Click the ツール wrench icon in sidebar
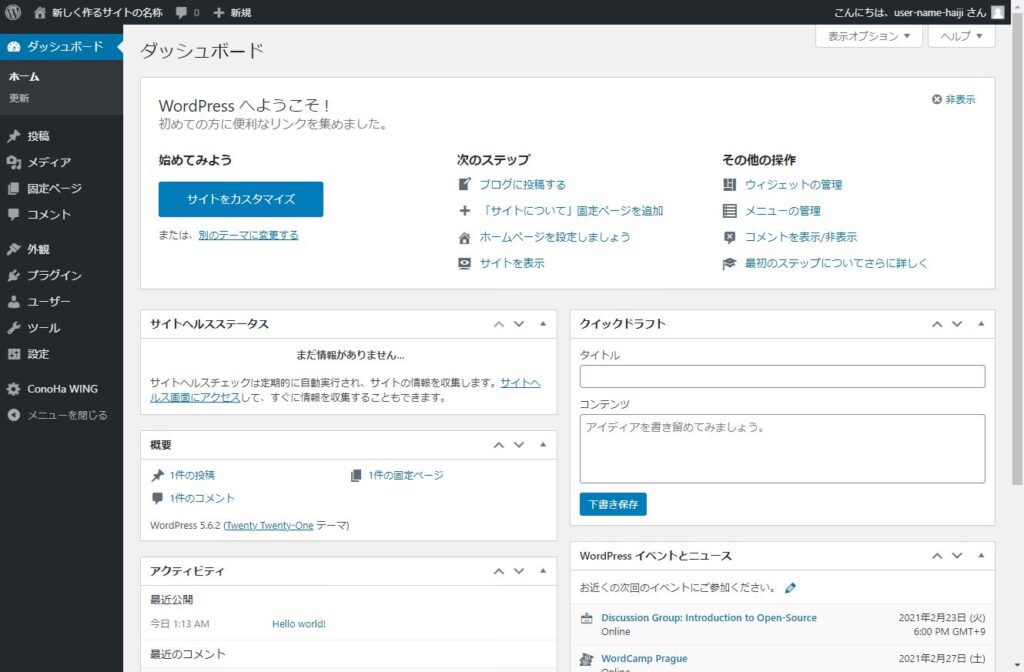 14,328
